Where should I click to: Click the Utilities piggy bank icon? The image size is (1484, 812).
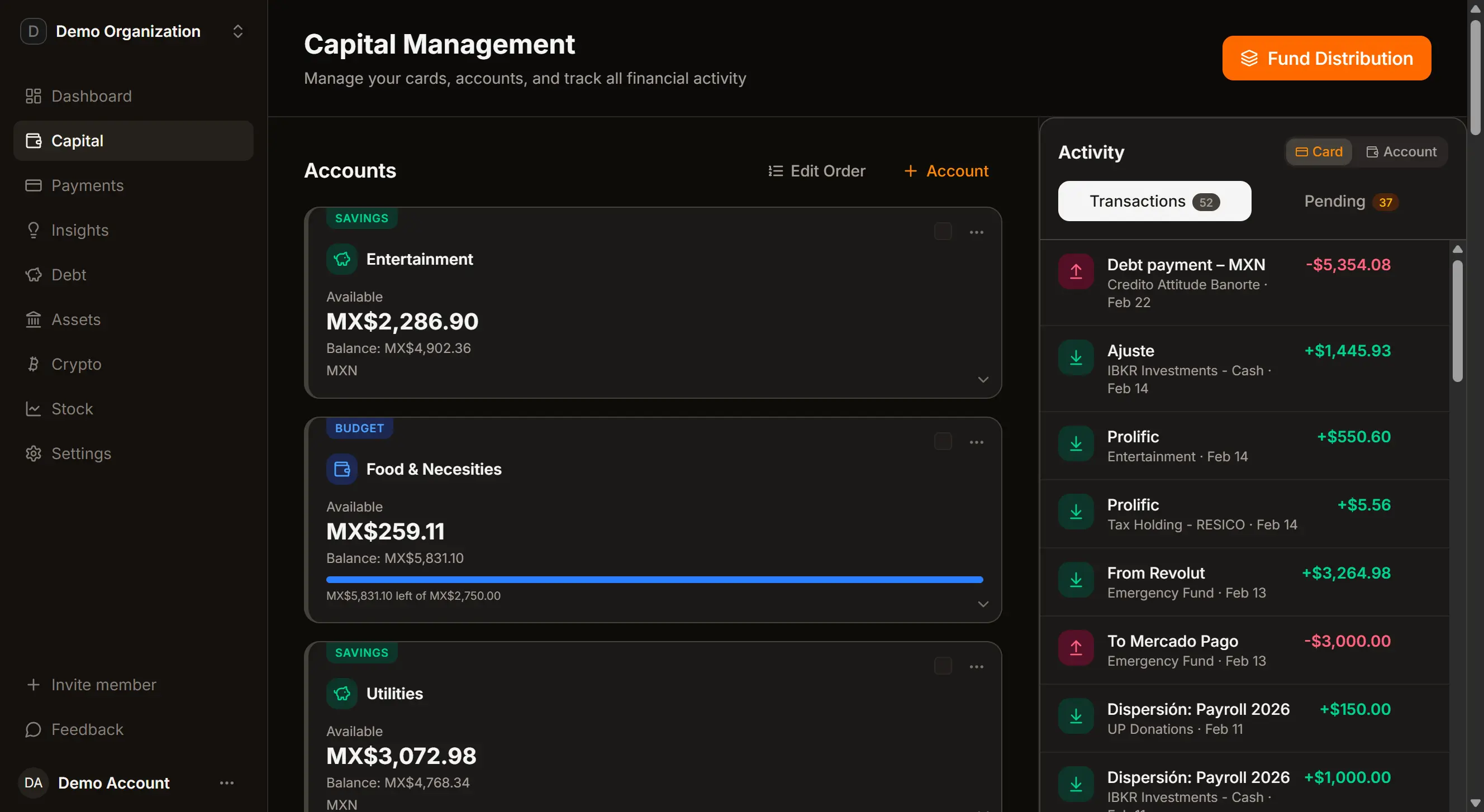(342, 694)
